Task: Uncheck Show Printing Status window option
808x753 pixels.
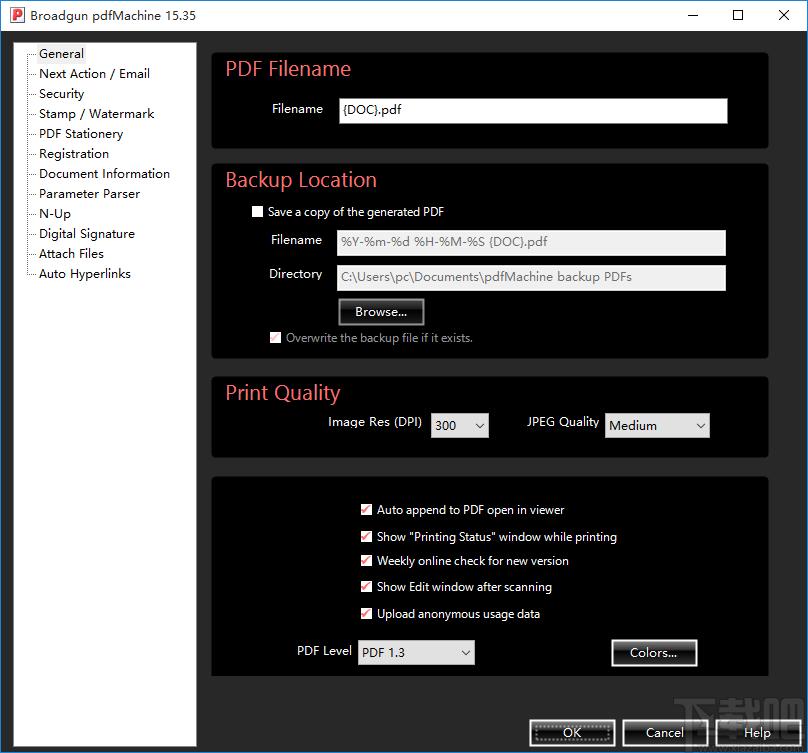Action: pos(366,537)
